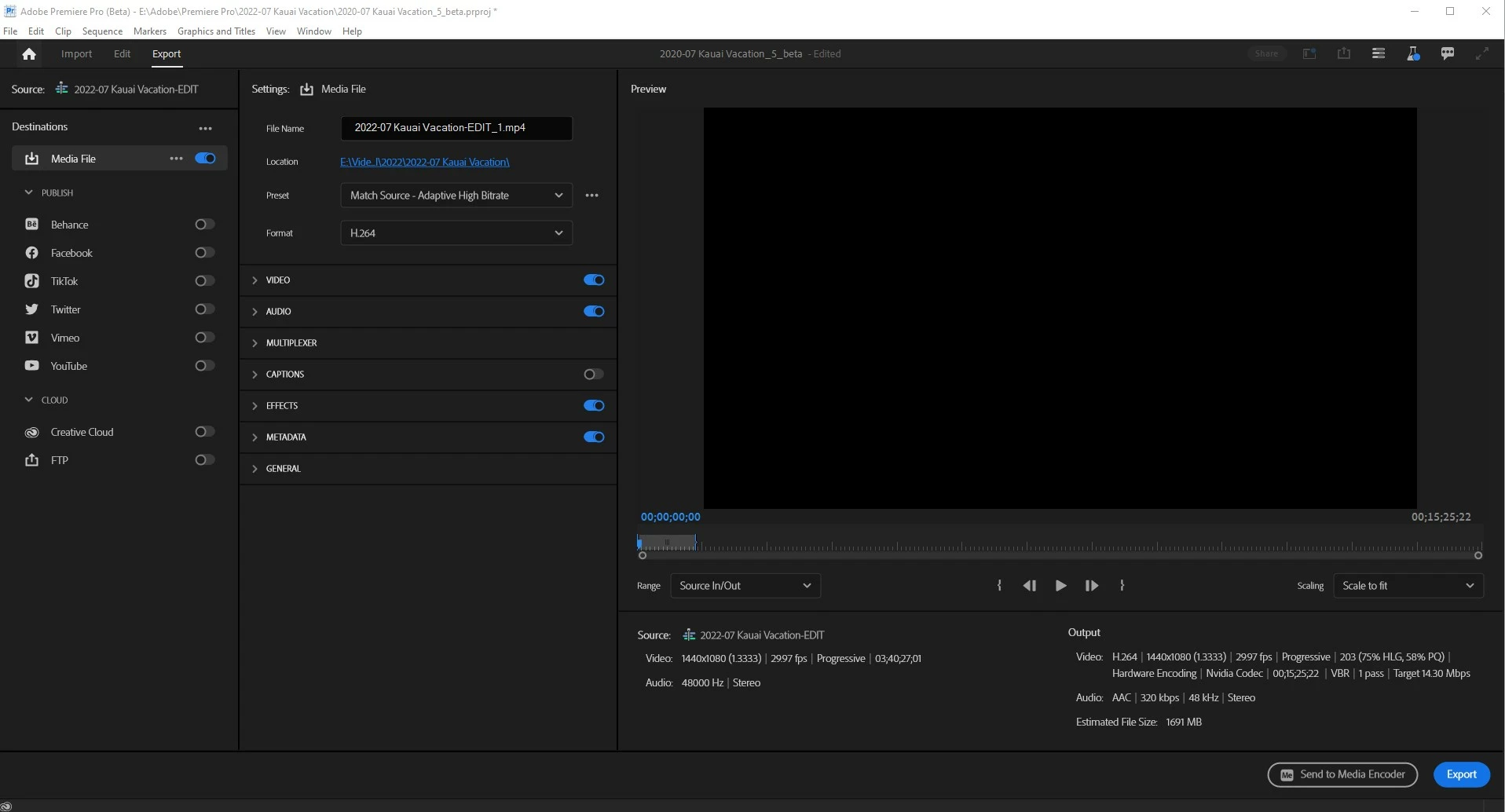1505x812 pixels.
Task: Toggle off VIDEO export
Action: (x=594, y=280)
